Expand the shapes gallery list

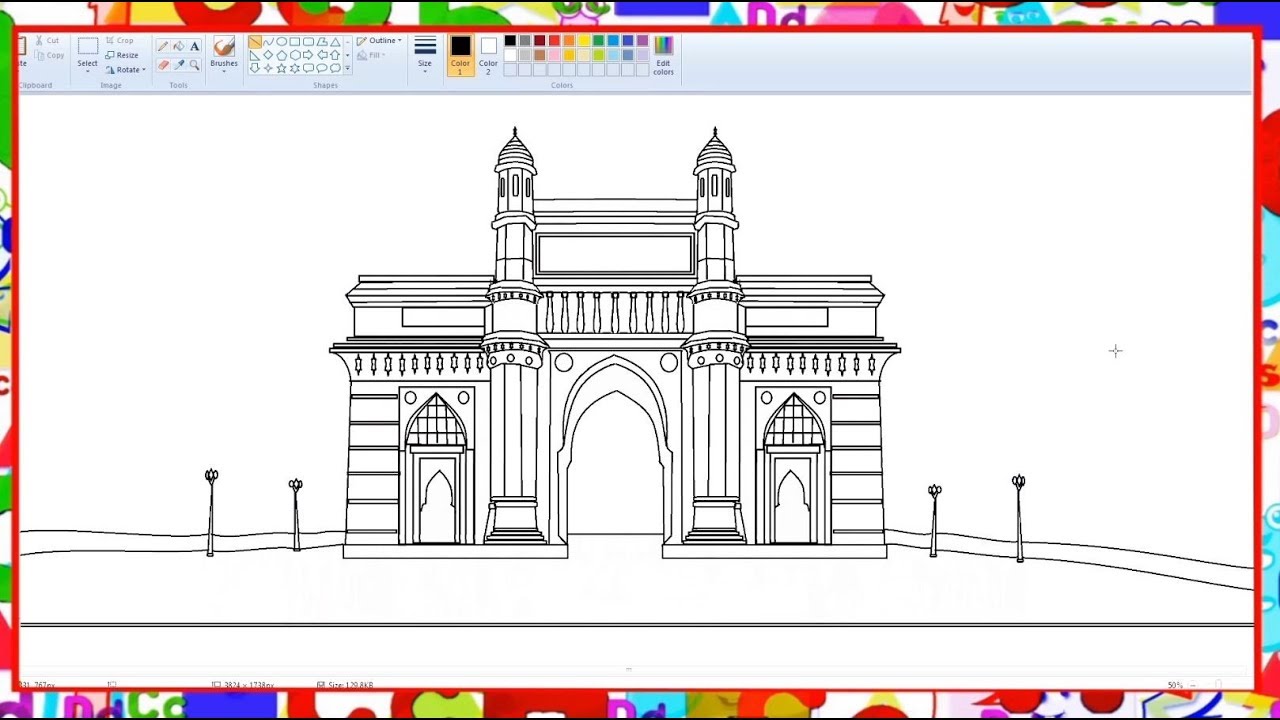tap(347, 69)
